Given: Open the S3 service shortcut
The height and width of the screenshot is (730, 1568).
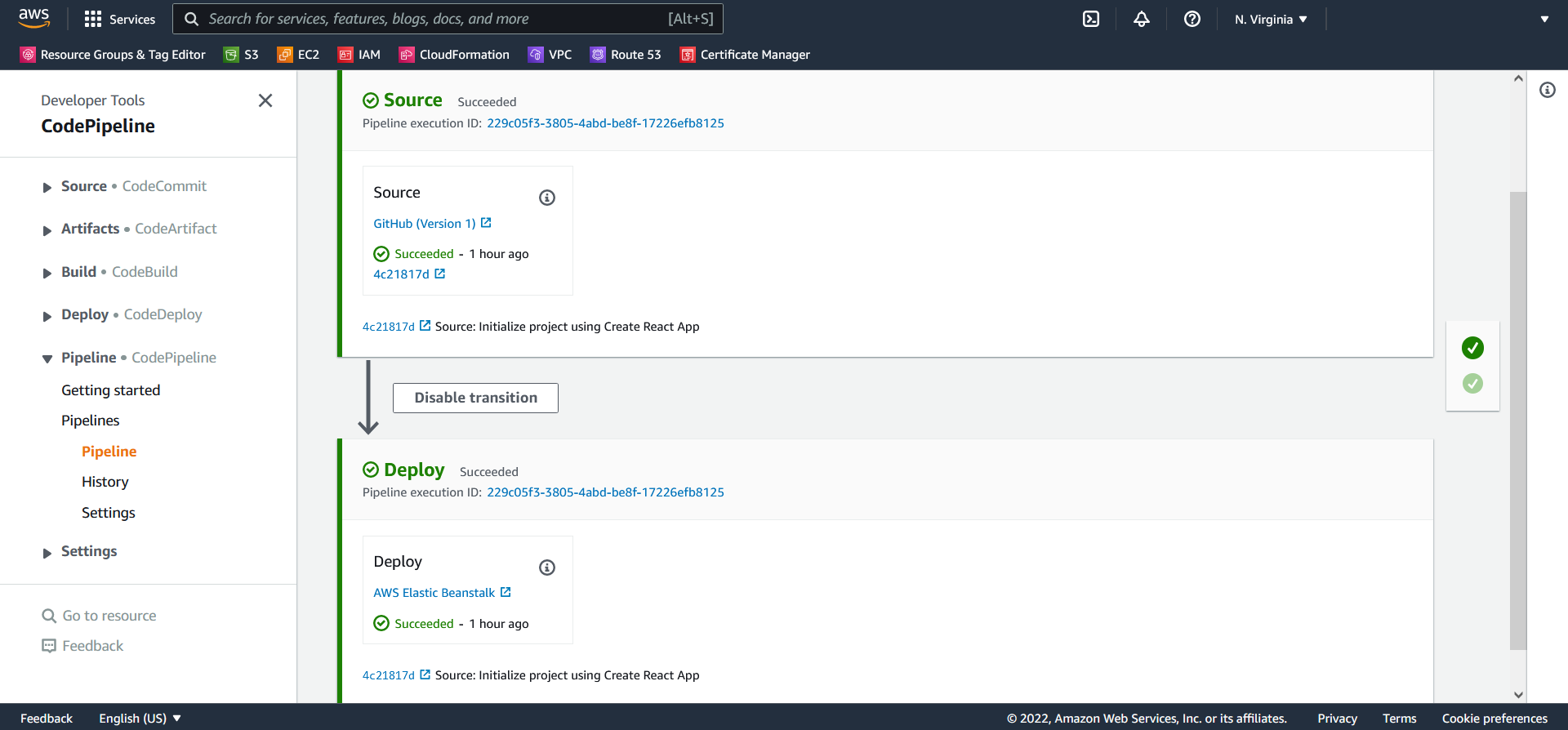Looking at the screenshot, I should pos(241,55).
